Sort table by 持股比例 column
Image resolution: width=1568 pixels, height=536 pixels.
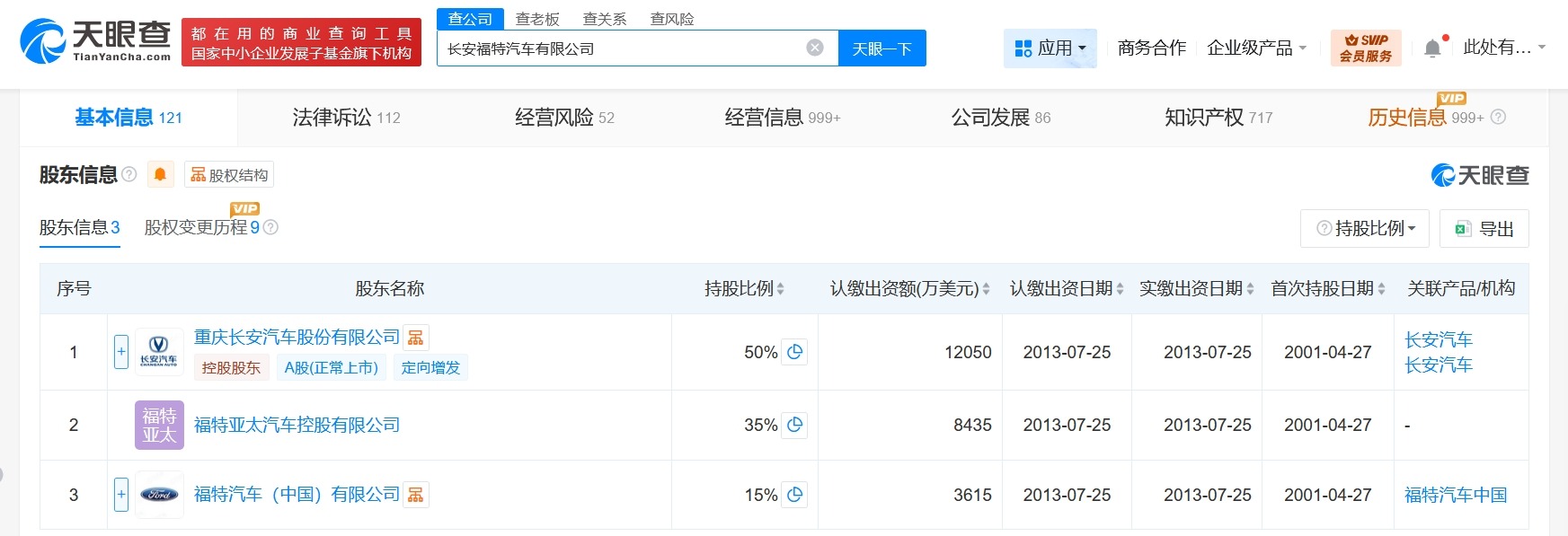pos(744,288)
